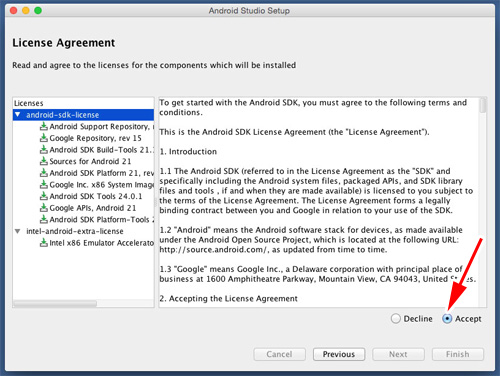Click the Finish button
Screen dimensions: 500x376
[458, 354]
